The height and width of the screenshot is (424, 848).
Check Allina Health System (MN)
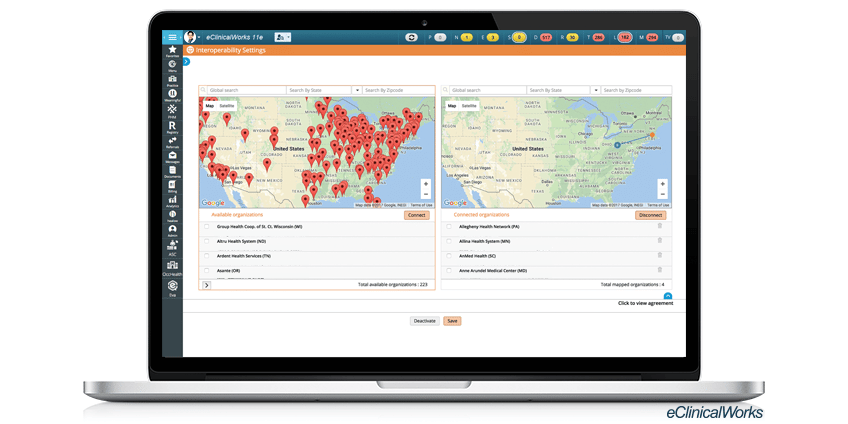coord(448,241)
